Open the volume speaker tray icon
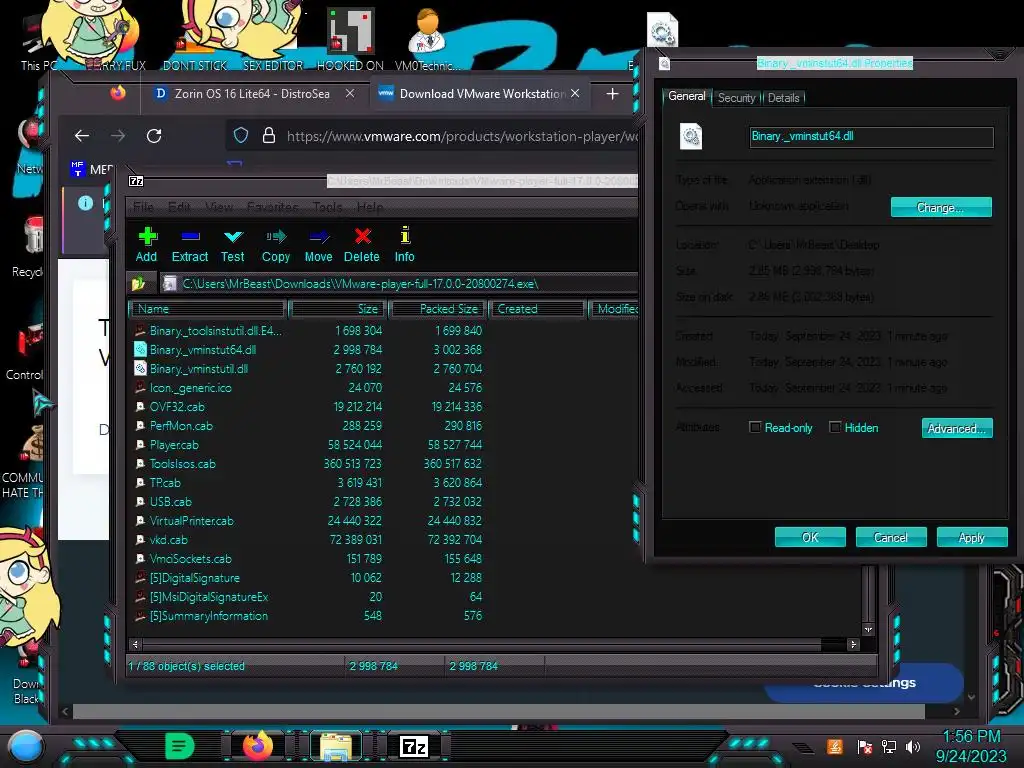The height and width of the screenshot is (768, 1024). pyautogui.click(x=913, y=746)
